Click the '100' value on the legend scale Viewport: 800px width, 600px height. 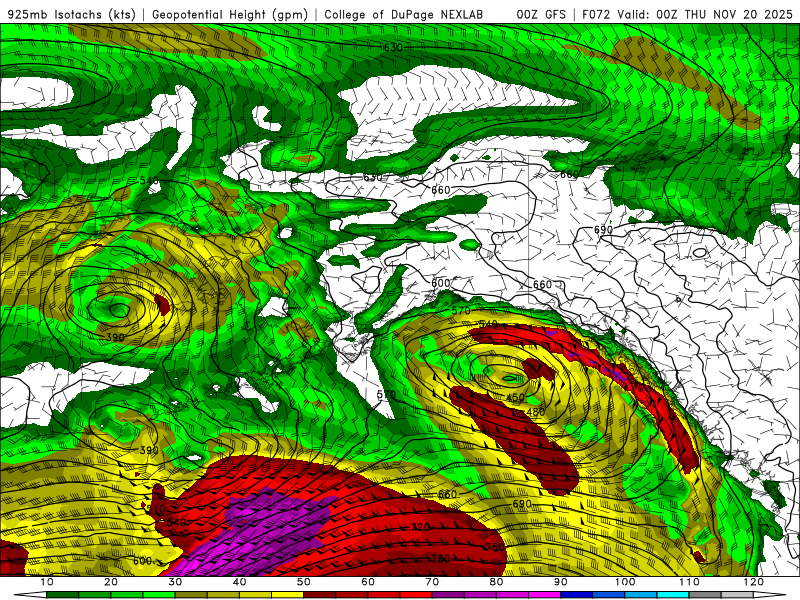point(625,582)
